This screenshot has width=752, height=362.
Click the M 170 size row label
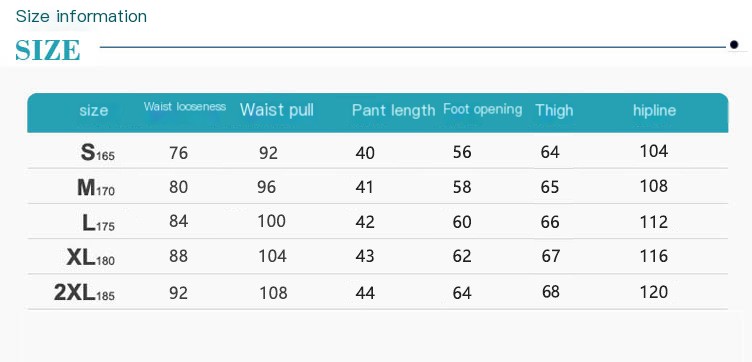96,187
